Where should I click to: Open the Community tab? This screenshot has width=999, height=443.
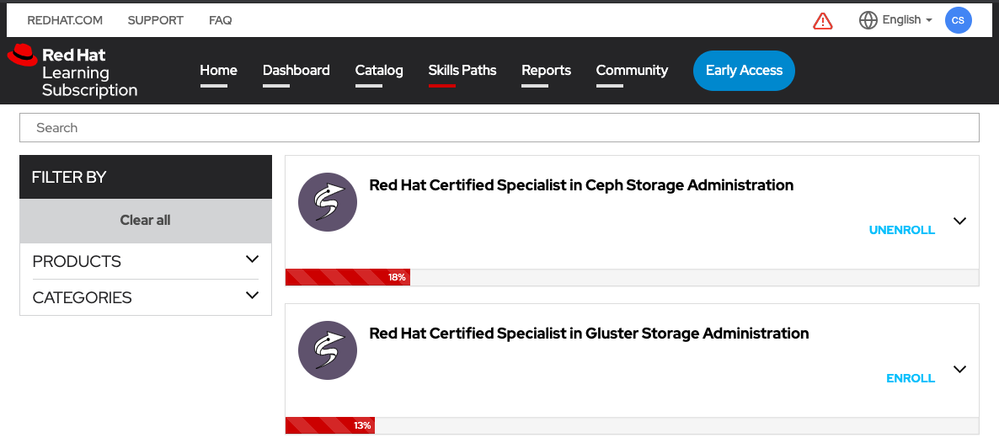tap(631, 71)
